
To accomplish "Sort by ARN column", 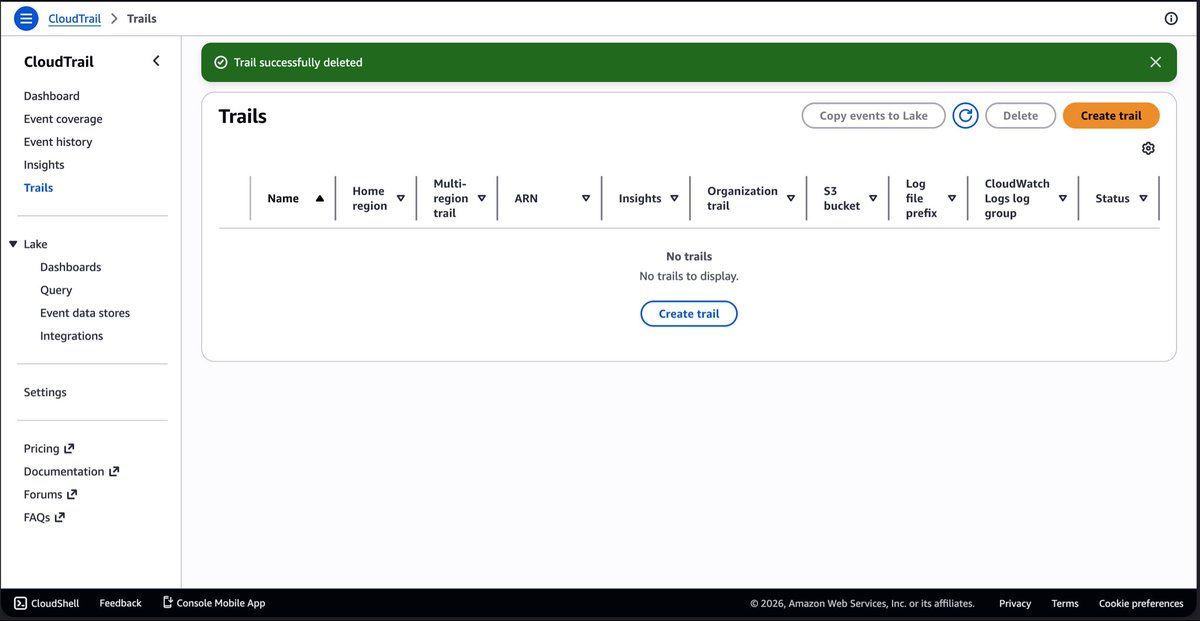I will [x=550, y=198].
